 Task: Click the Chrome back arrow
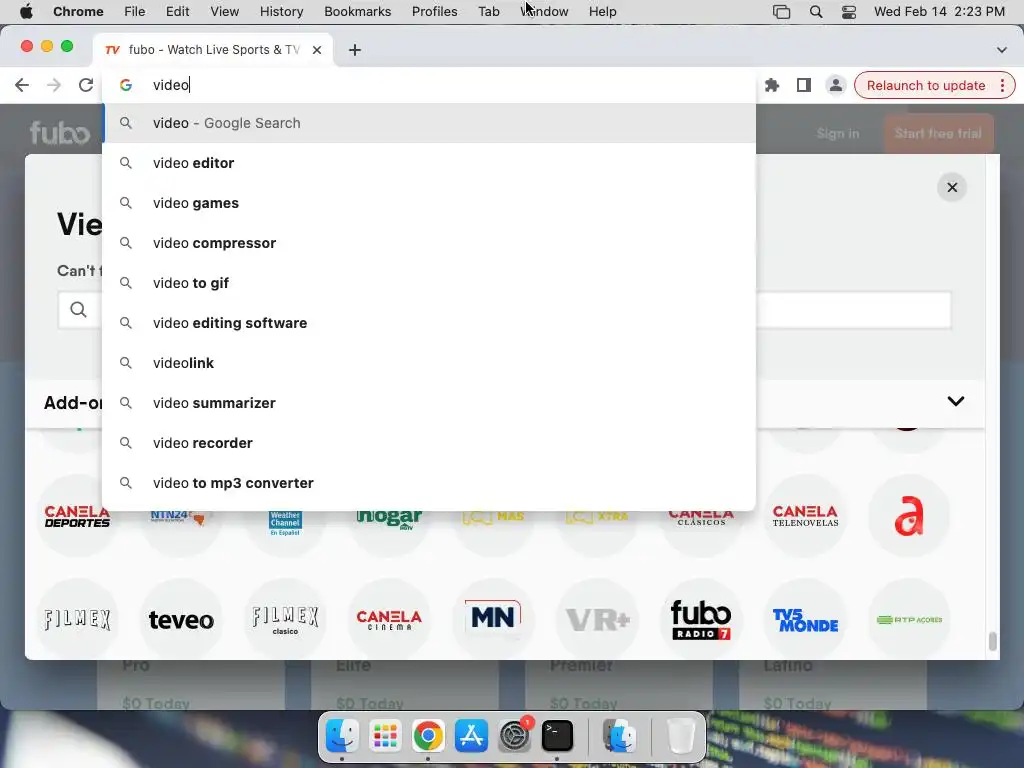point(22,85)
